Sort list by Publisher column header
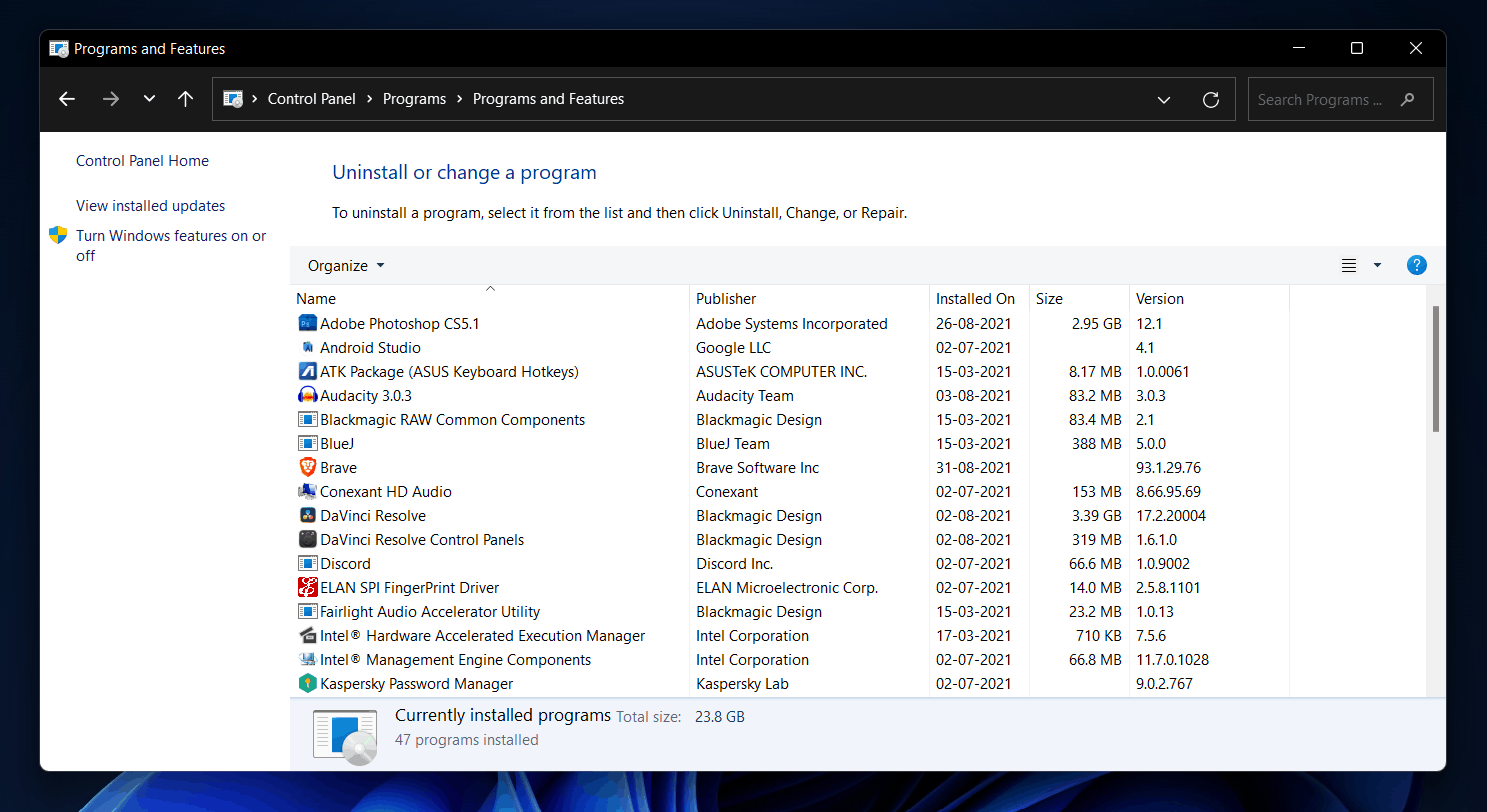 [x=726, y=298]
